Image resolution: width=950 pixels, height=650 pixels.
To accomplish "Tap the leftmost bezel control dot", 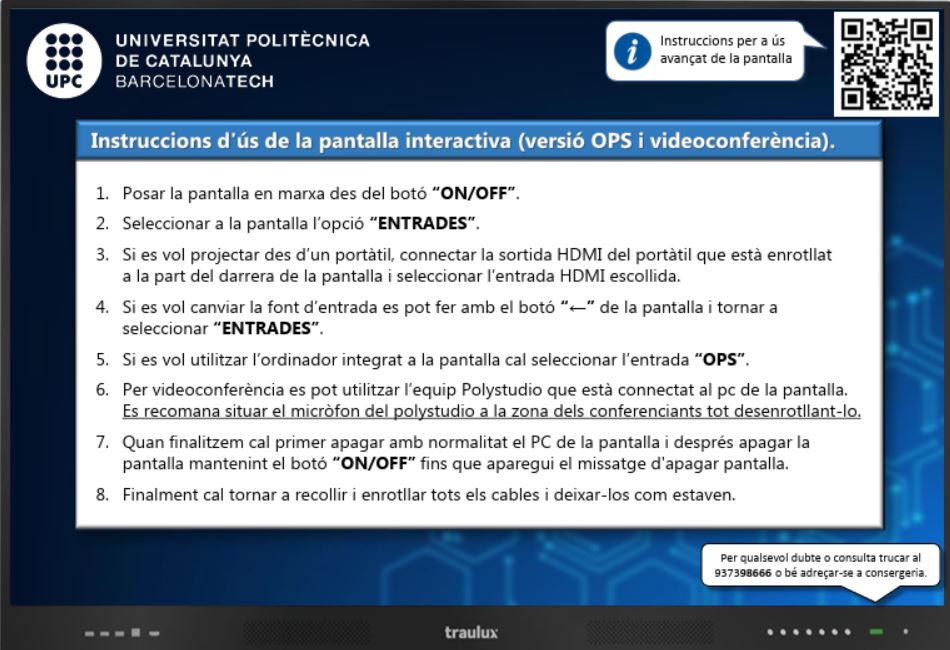I will click(x=88, y=632).
